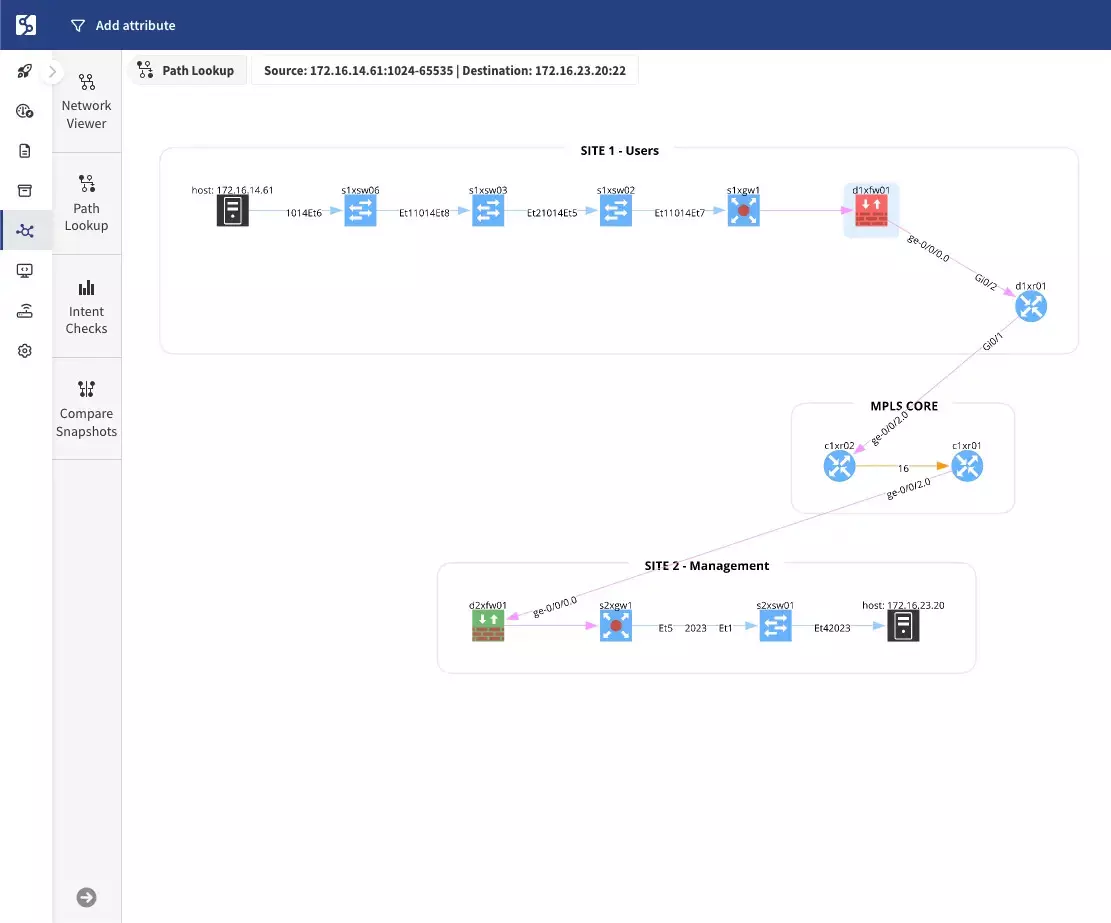Open the device management router icon

(24, 310)
